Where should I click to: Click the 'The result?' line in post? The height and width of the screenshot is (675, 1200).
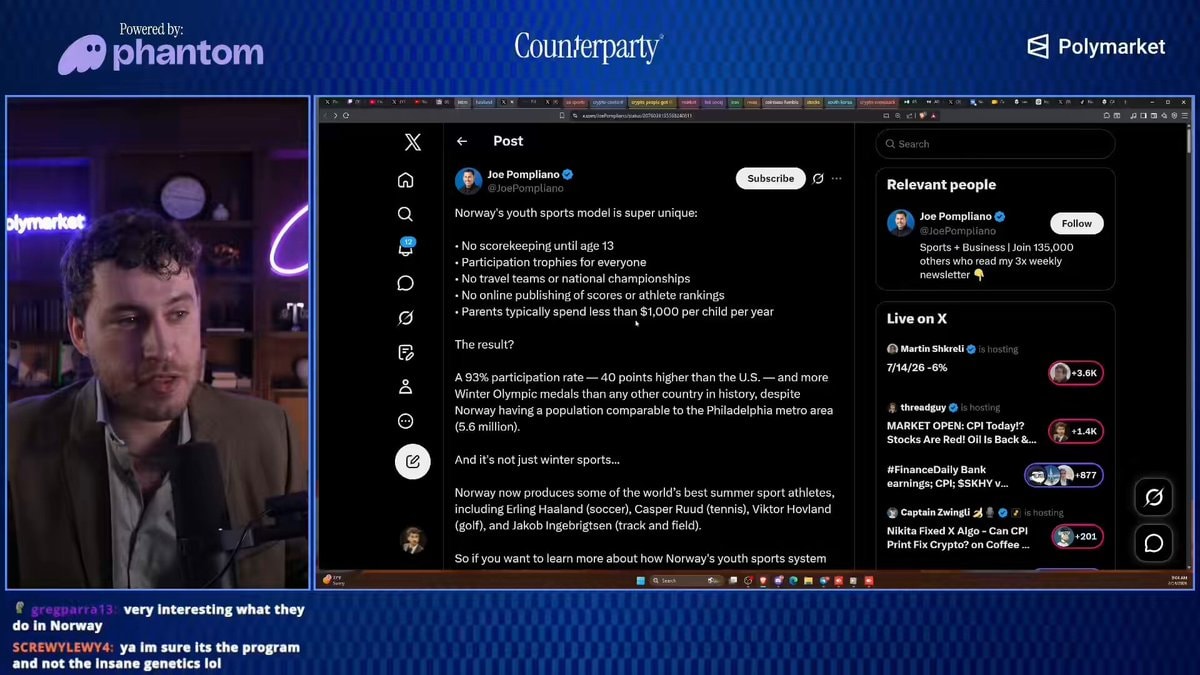coord(485,345)
